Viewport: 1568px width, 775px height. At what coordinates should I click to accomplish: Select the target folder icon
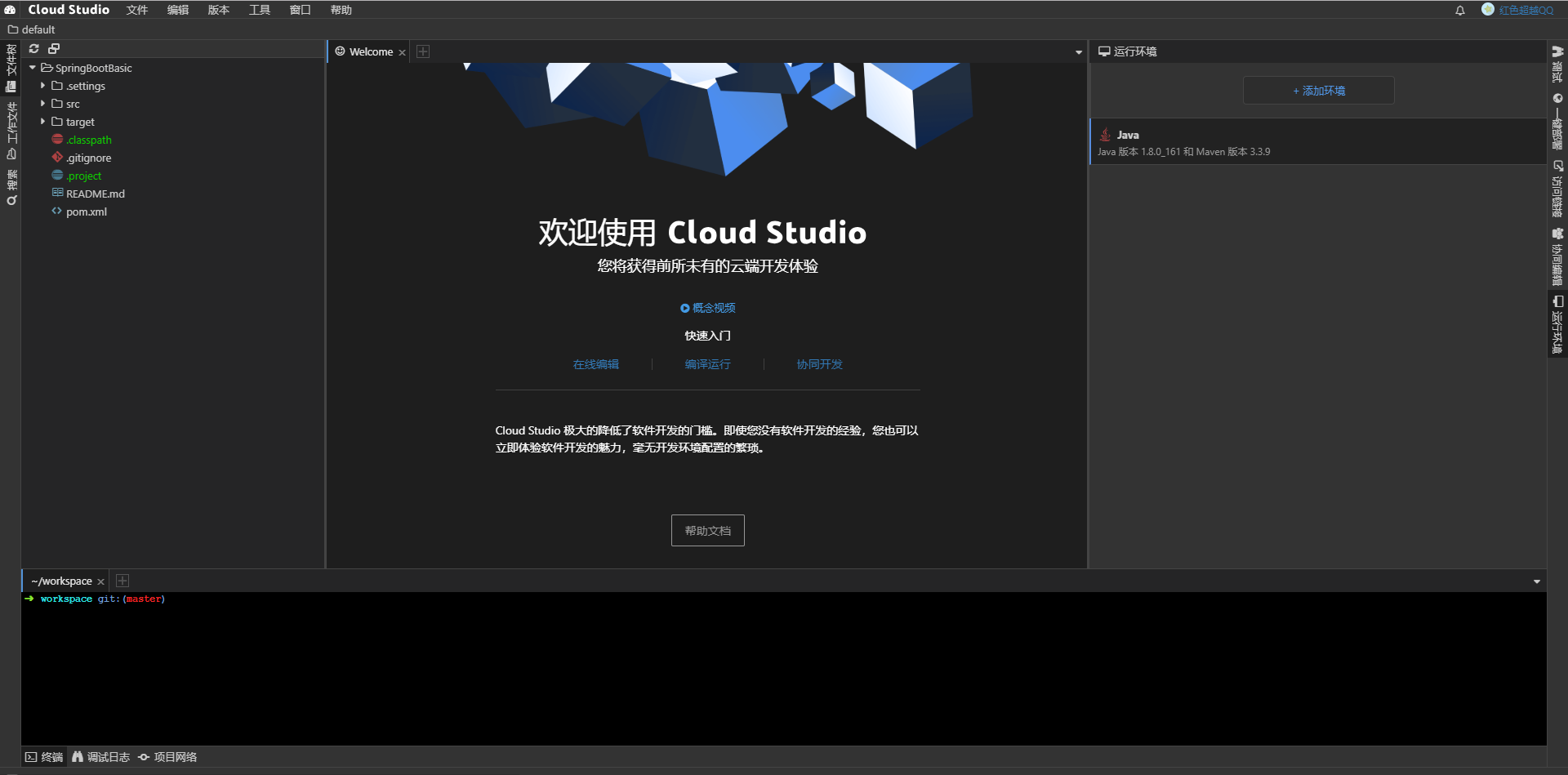click(57, 122)
